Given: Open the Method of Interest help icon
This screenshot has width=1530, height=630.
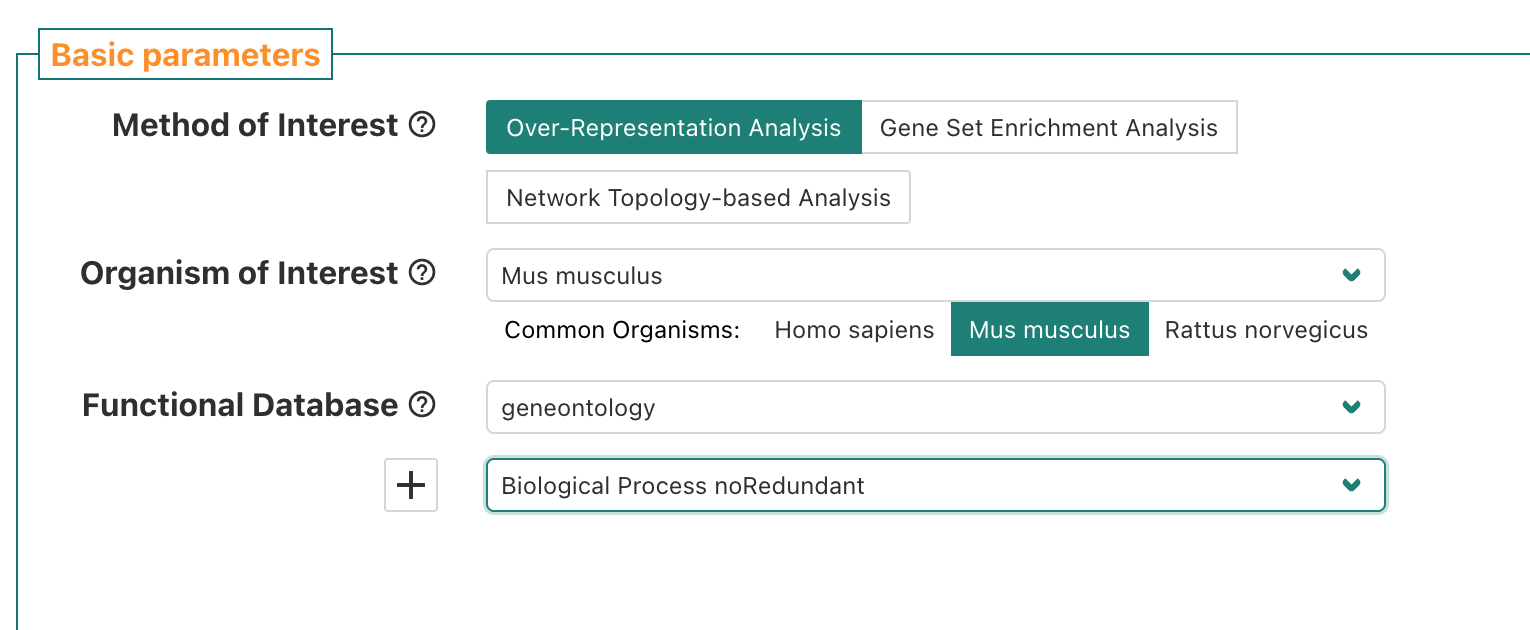Looking at the screenshot, I should tap(423, 126).
